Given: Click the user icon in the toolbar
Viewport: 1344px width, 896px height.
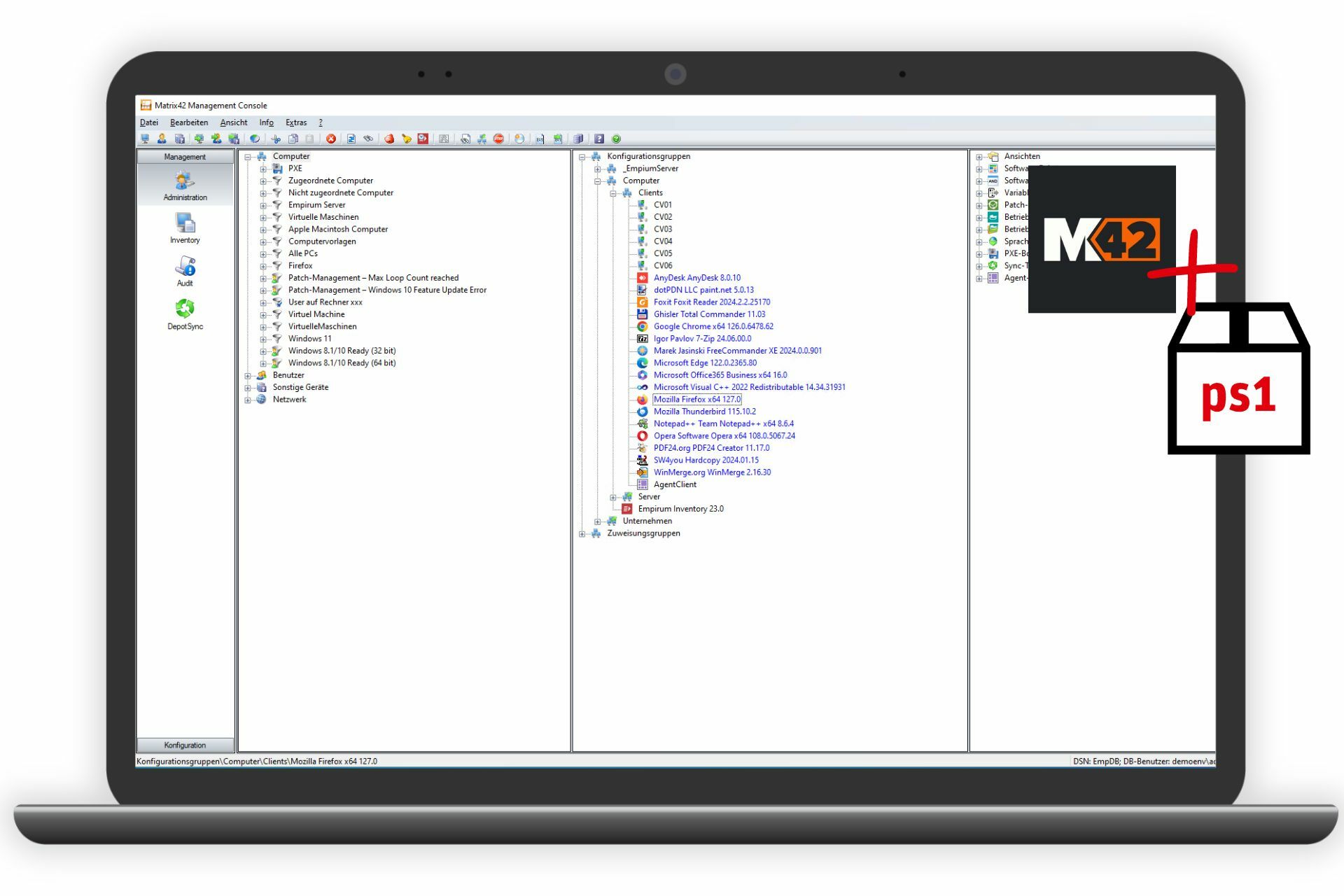Looking at the screenshot, I should click(162, 139).
